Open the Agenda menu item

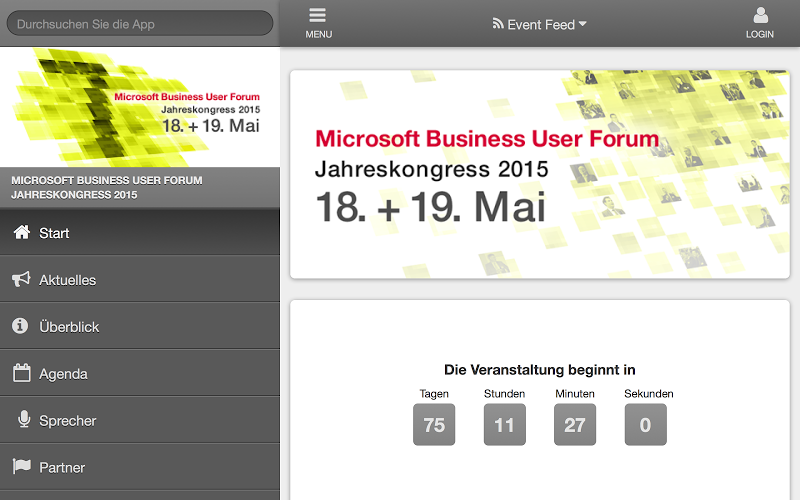pos(64,374)
